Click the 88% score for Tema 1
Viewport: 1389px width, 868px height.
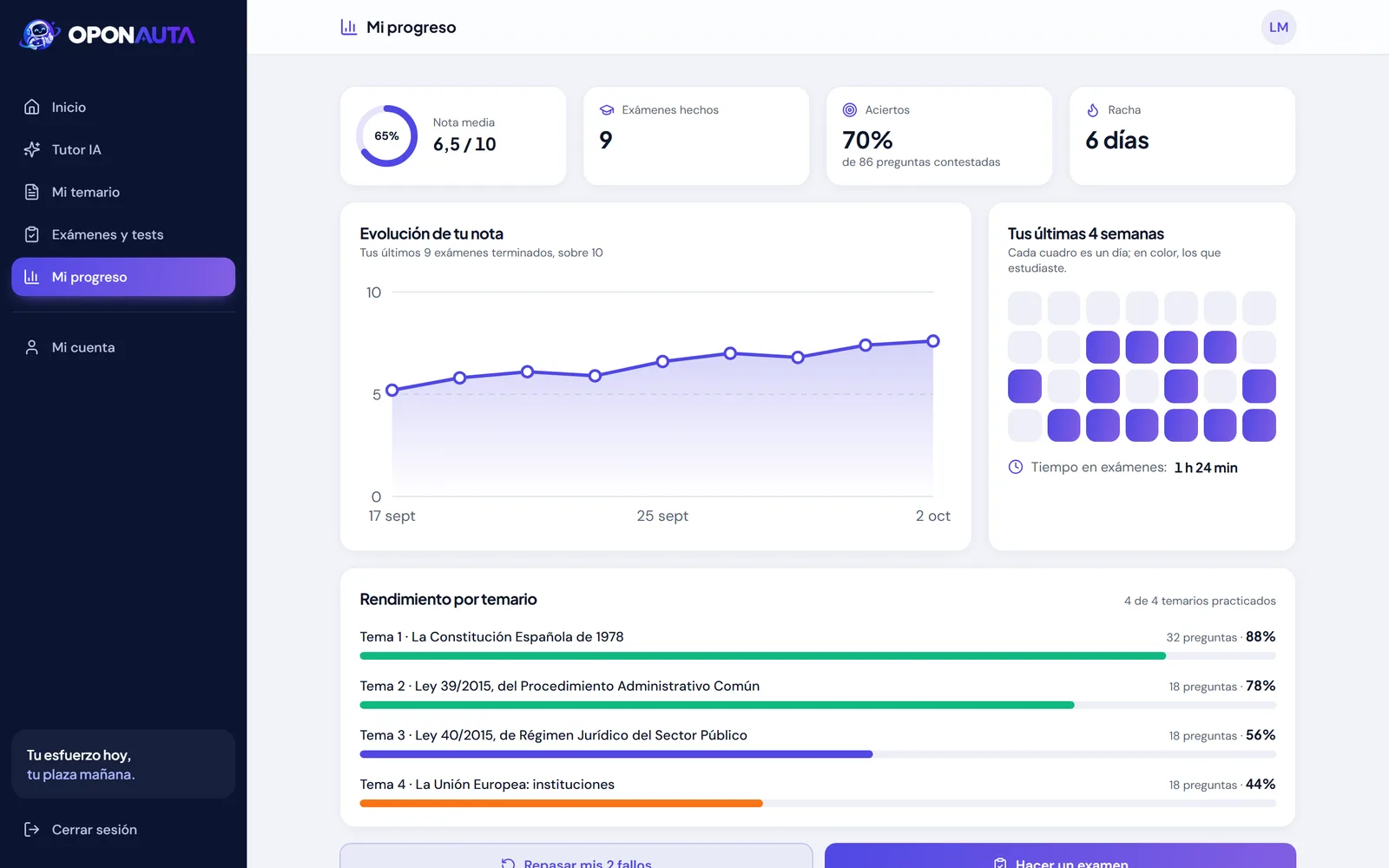pyautogui.click(x=1261, y=637)
